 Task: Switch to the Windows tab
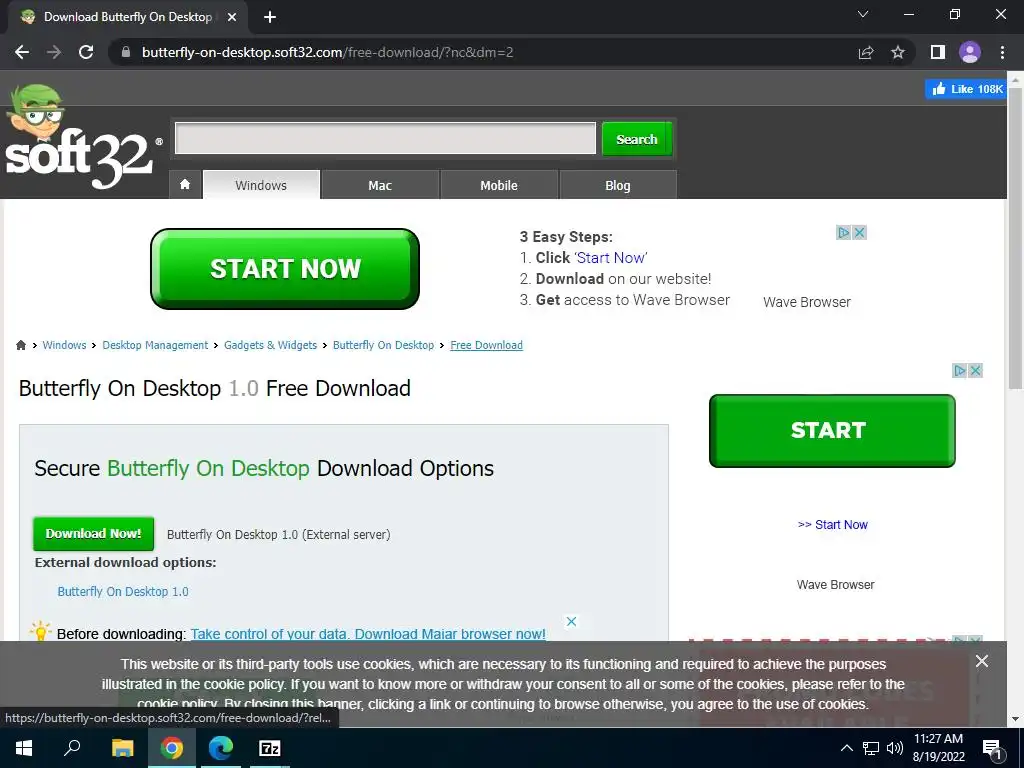[261, 185]
